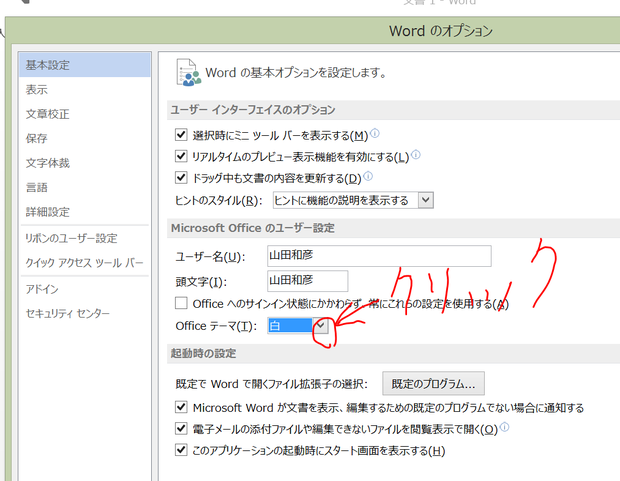Select the 基本設定 category

tap(85, 65)
